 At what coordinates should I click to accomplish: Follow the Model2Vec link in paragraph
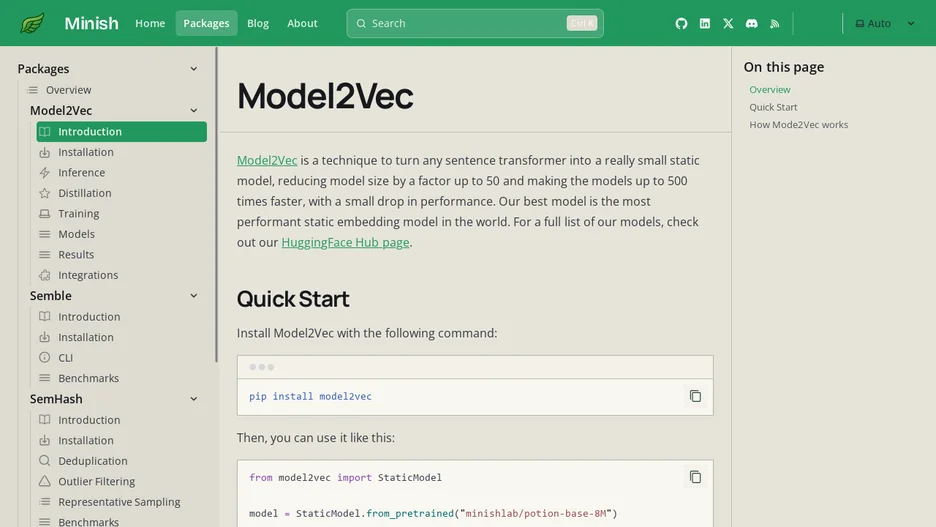pyautogui.click(x=267, y=161)
